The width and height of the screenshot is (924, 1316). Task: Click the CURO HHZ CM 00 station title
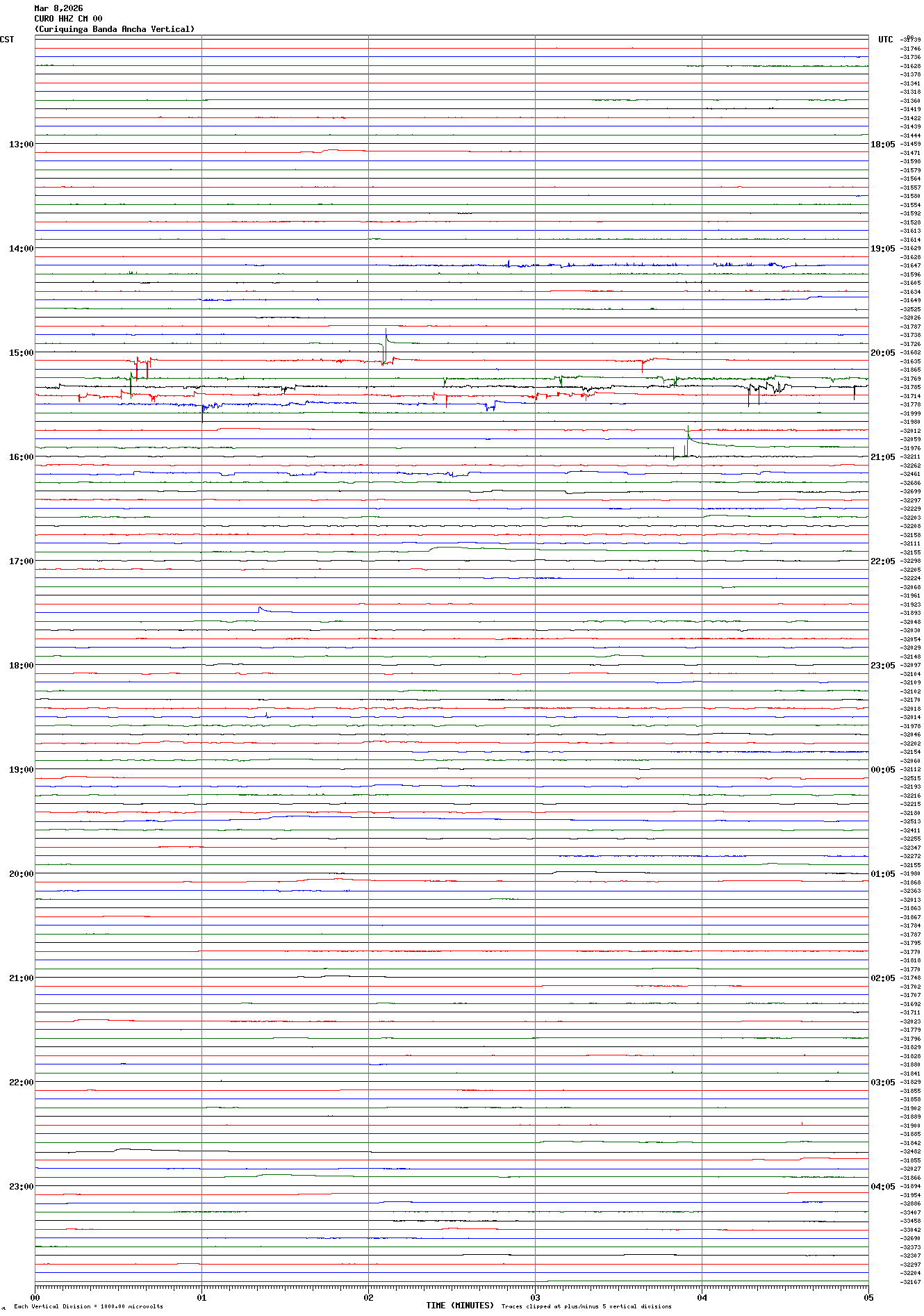tap(68, 19)
